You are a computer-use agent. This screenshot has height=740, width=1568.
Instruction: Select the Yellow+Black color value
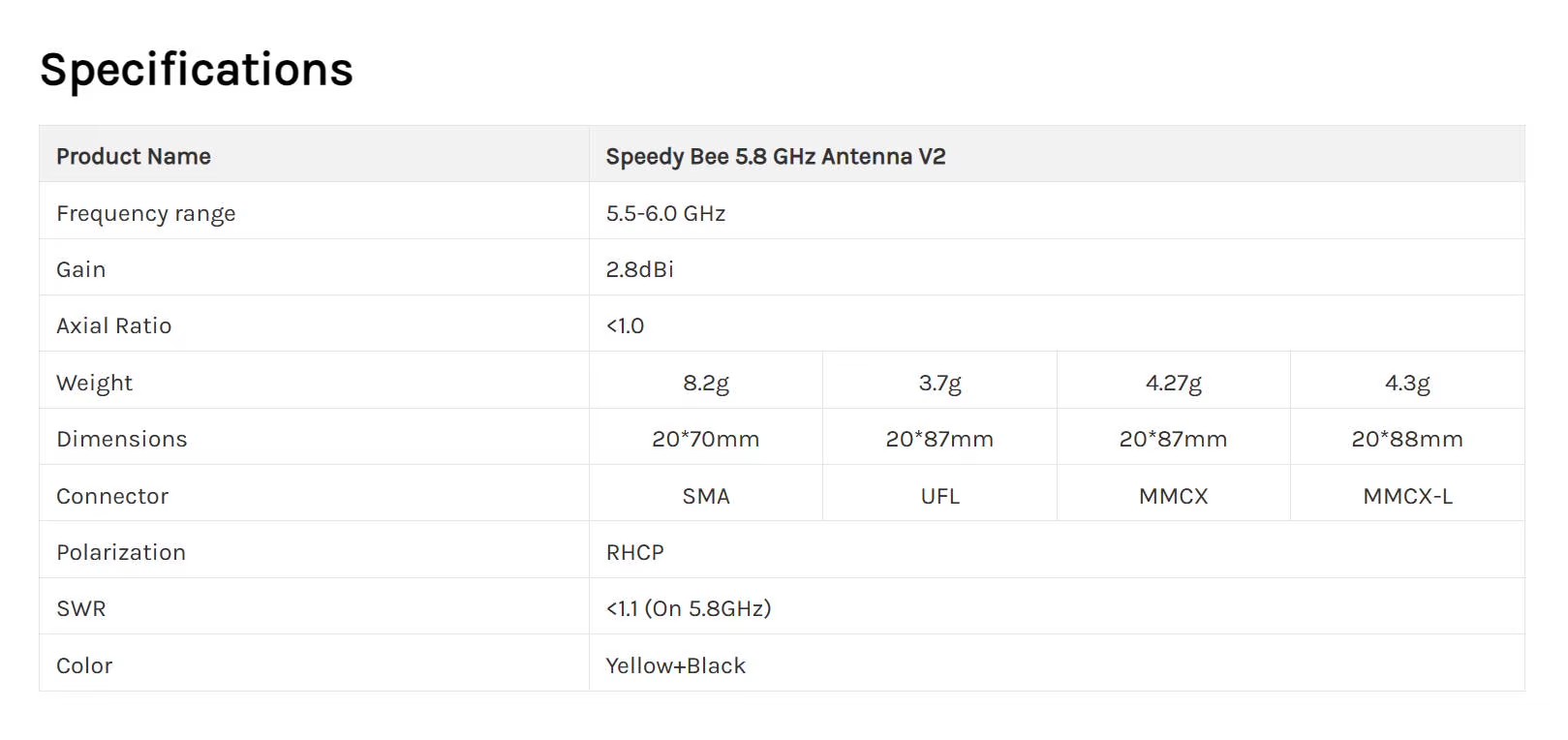[x=675, y=665]
